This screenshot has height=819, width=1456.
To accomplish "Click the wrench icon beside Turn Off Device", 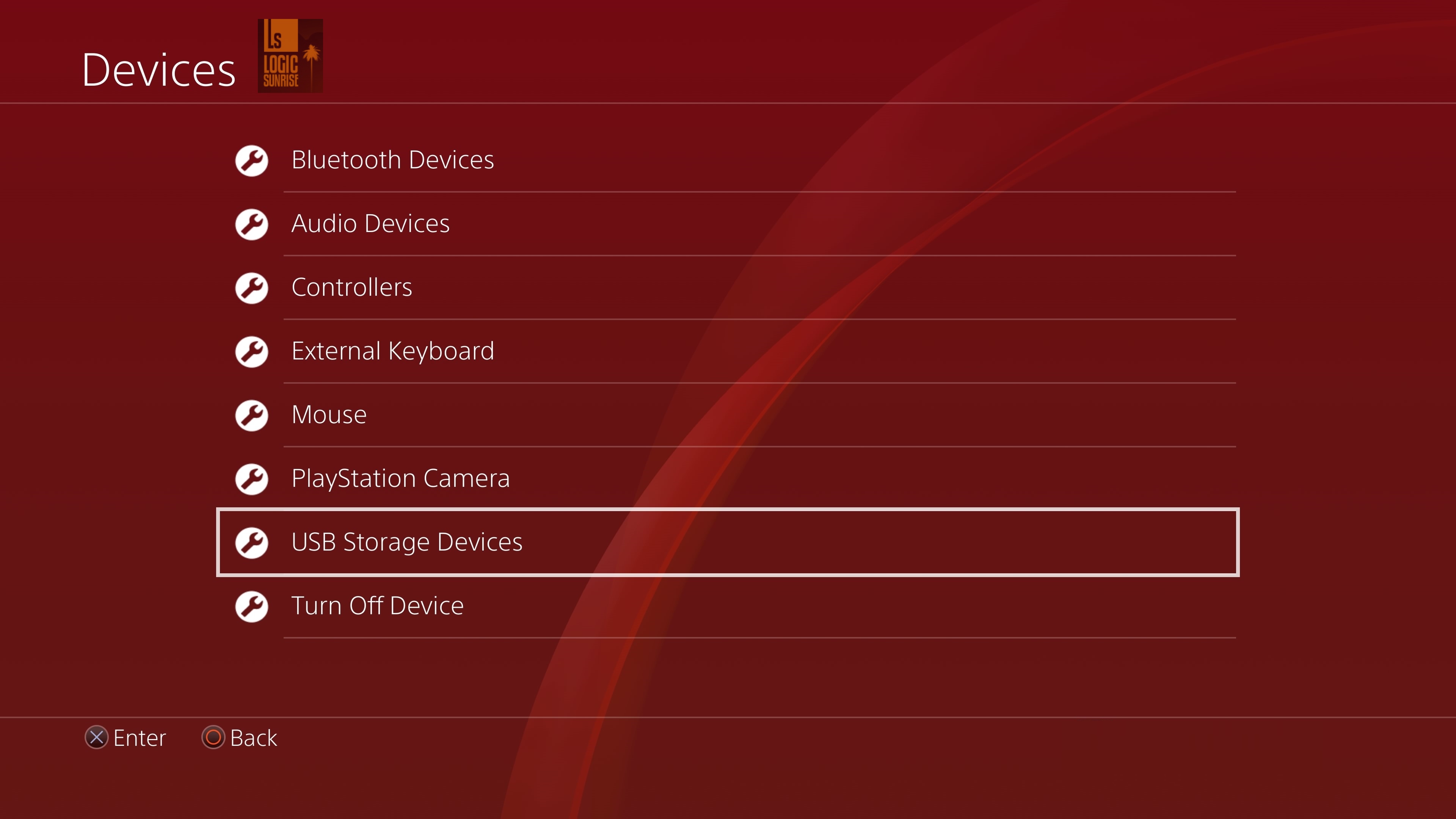I will (x=251, y=607).
